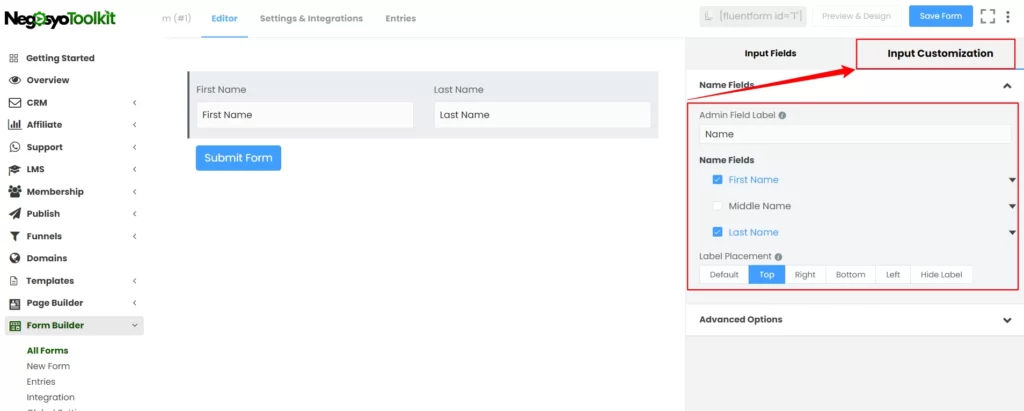The height and width of the screenshot is (411, 1024).
Task: Open Integration link in sidebar
Action: point(51,397)
